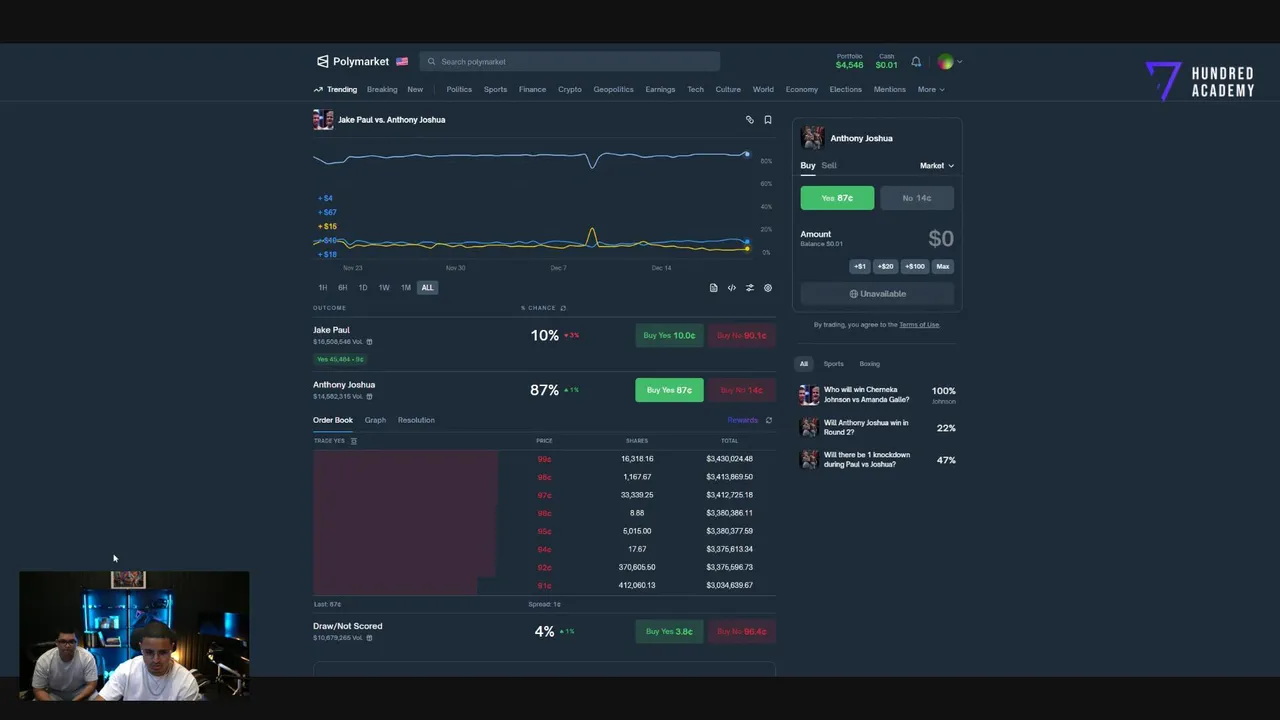Click the US flag icon beside Polymarket
The image size is (1280, 720).
(402, 61)
